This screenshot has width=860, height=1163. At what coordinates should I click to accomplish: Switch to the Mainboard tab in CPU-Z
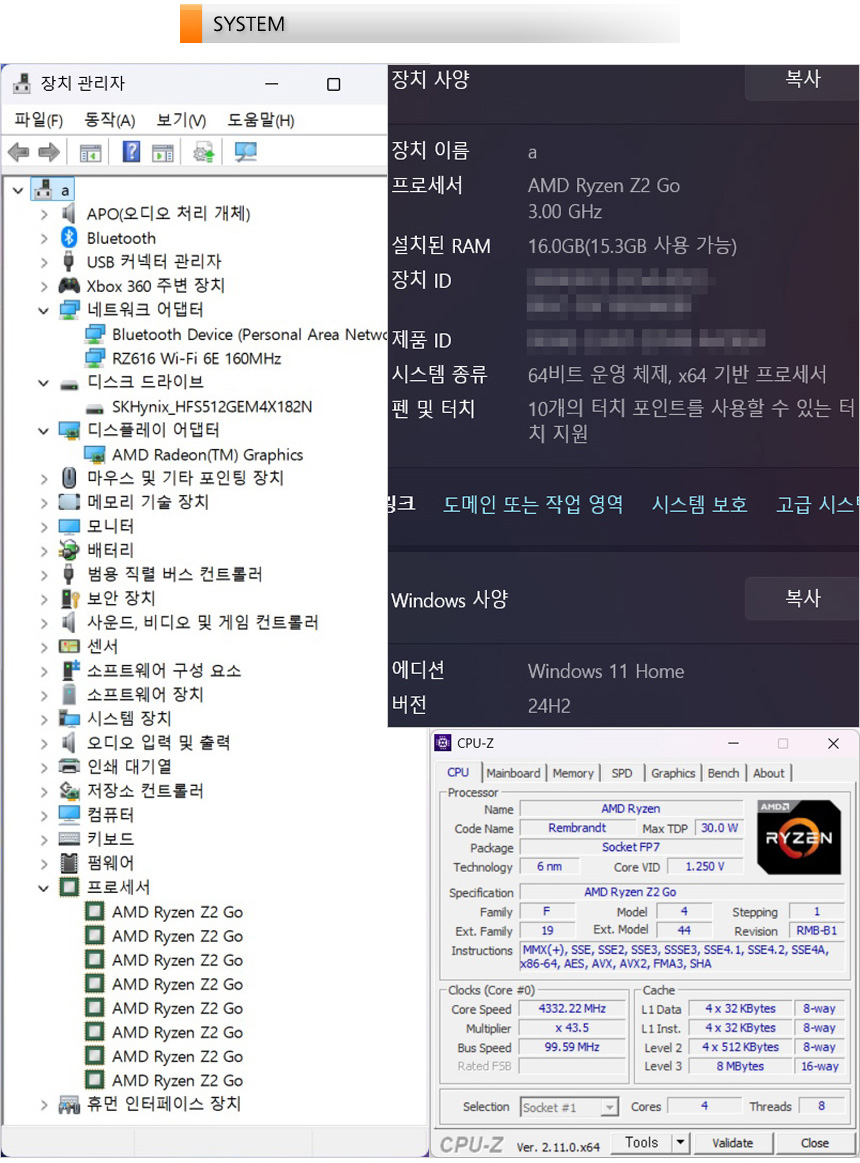513,773
